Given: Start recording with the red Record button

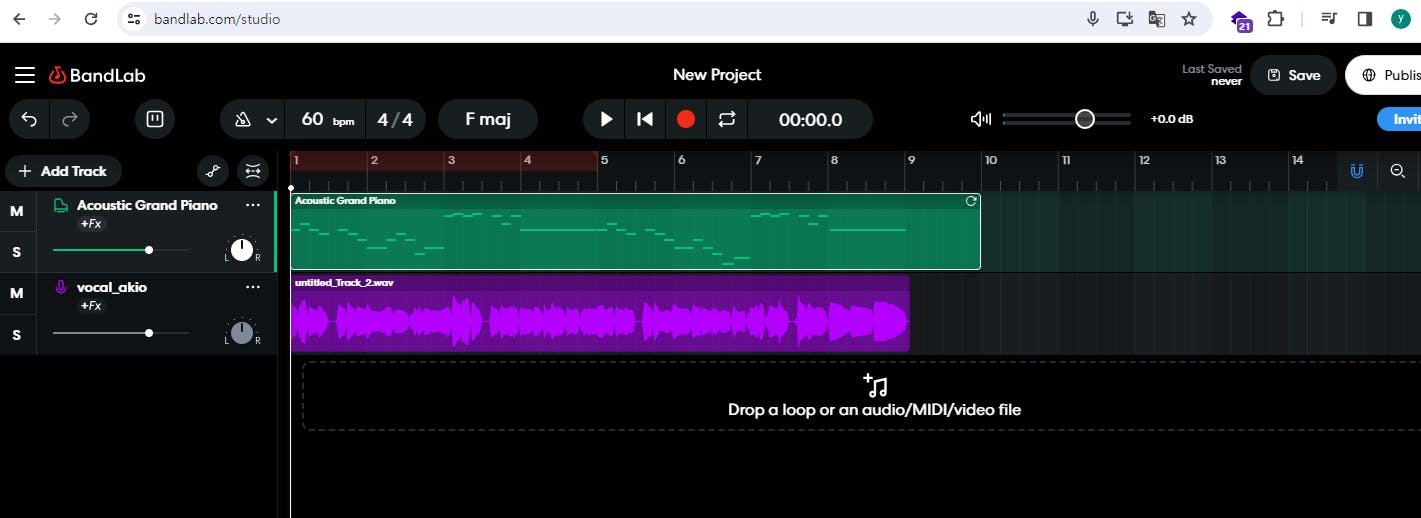Looking at the screenshot, I should click(x=685, y=120).
